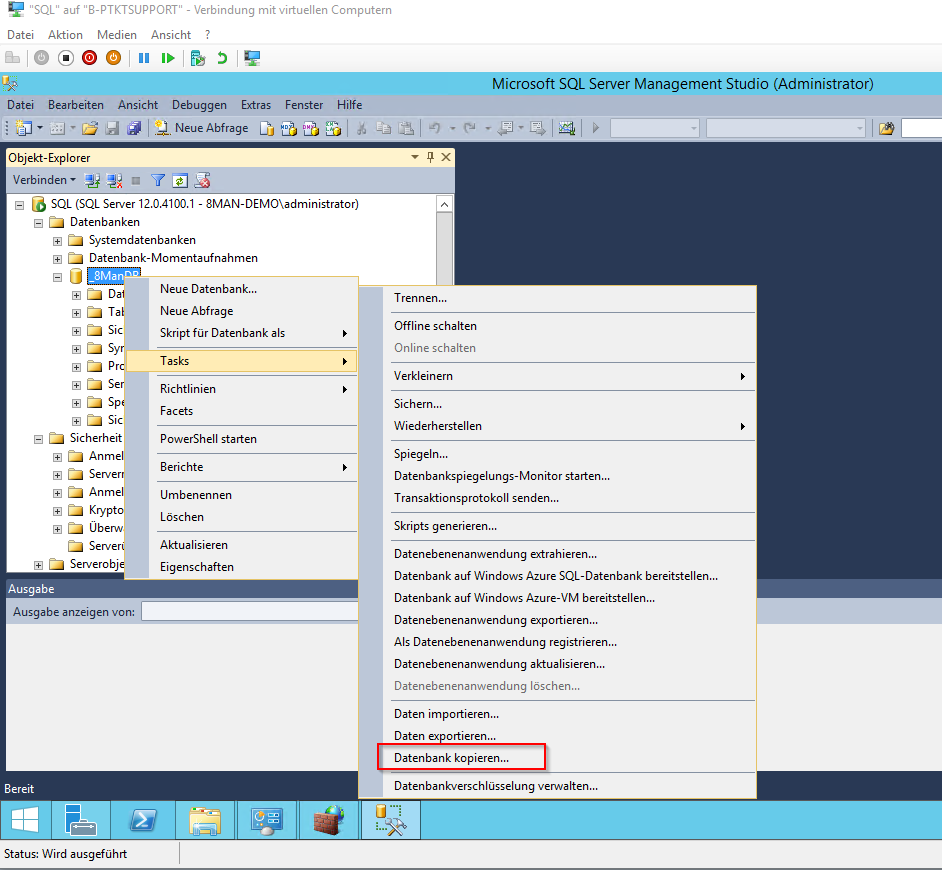
Task: Click the Object Explorer refresh icon
Action: (180, 181)
